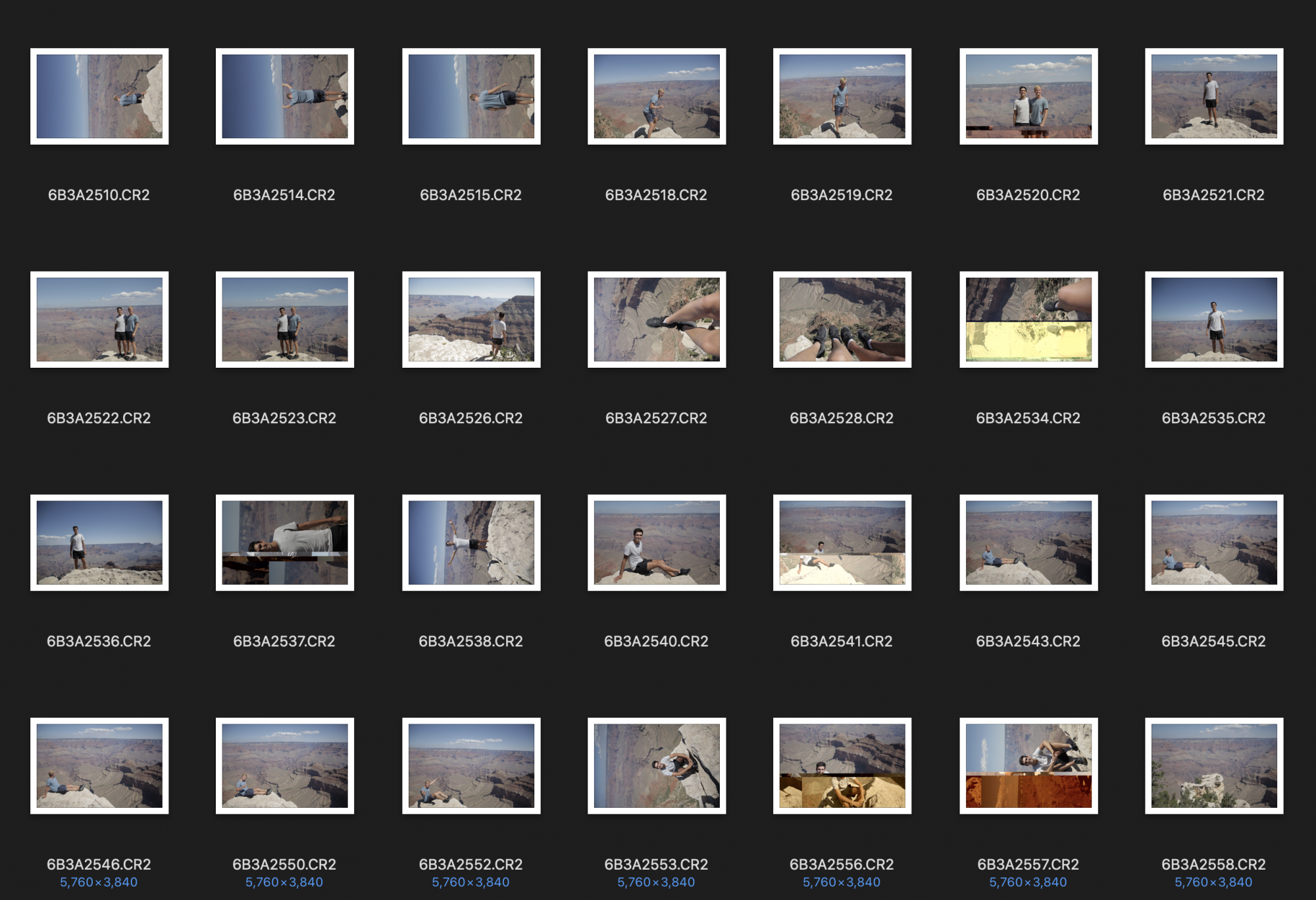Click the 6B3A2558.CR2 landscape thumbnail

click(1214, 765)
